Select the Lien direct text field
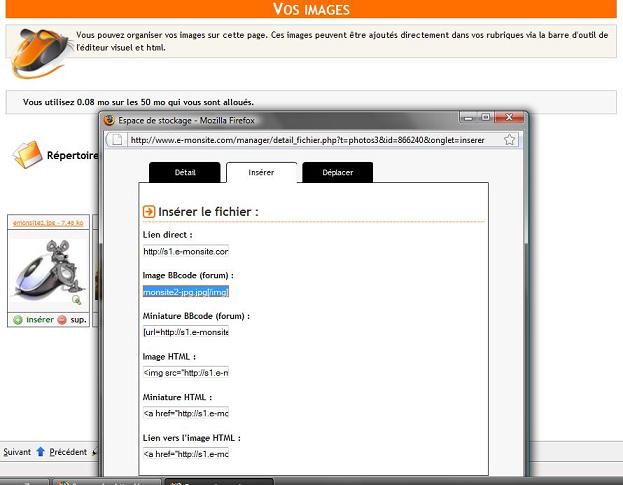 click(x=186, y=251)
